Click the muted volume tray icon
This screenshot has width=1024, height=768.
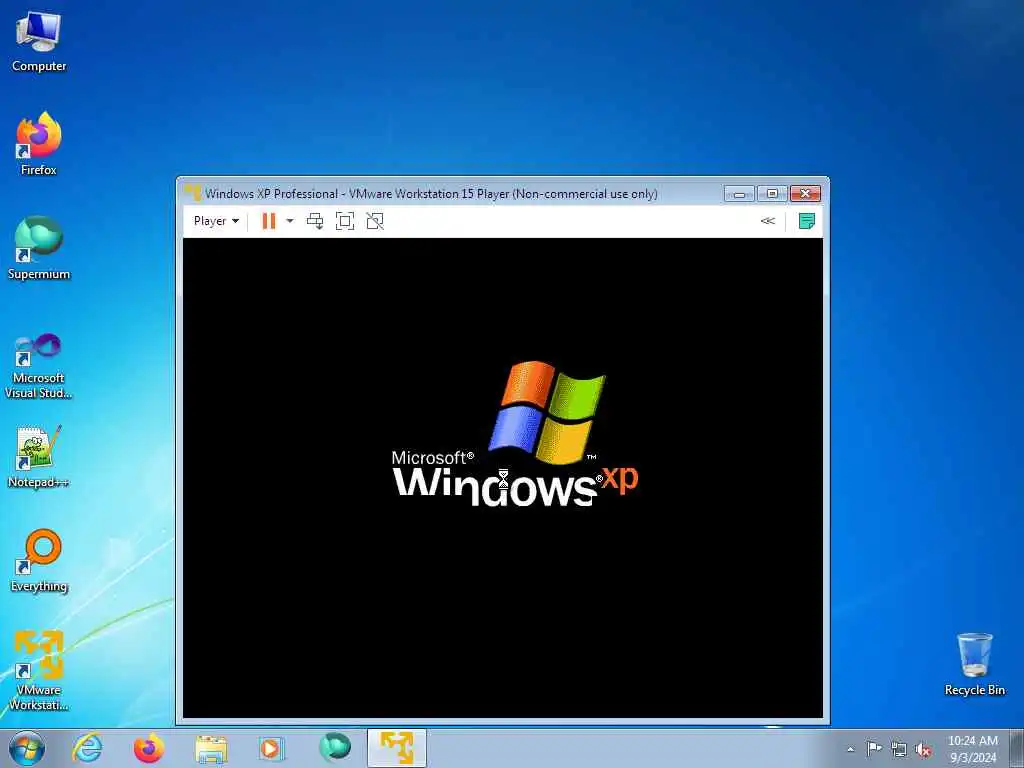pos(923,749)
